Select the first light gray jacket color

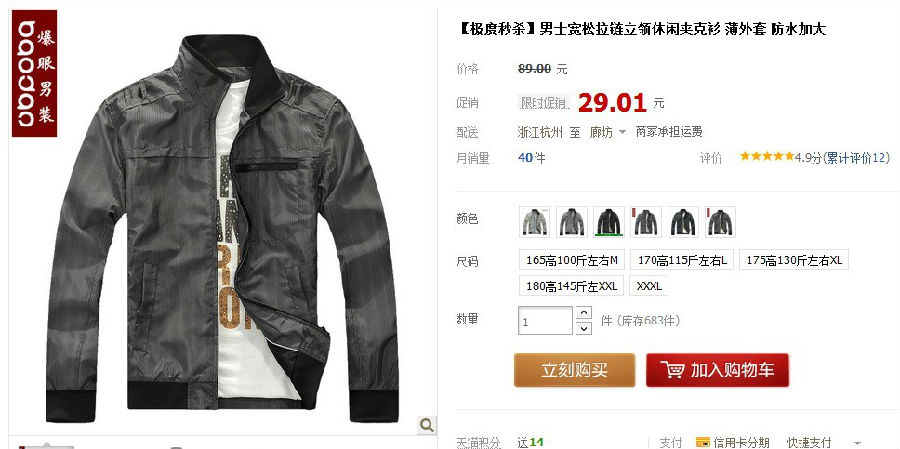(534, 222)
